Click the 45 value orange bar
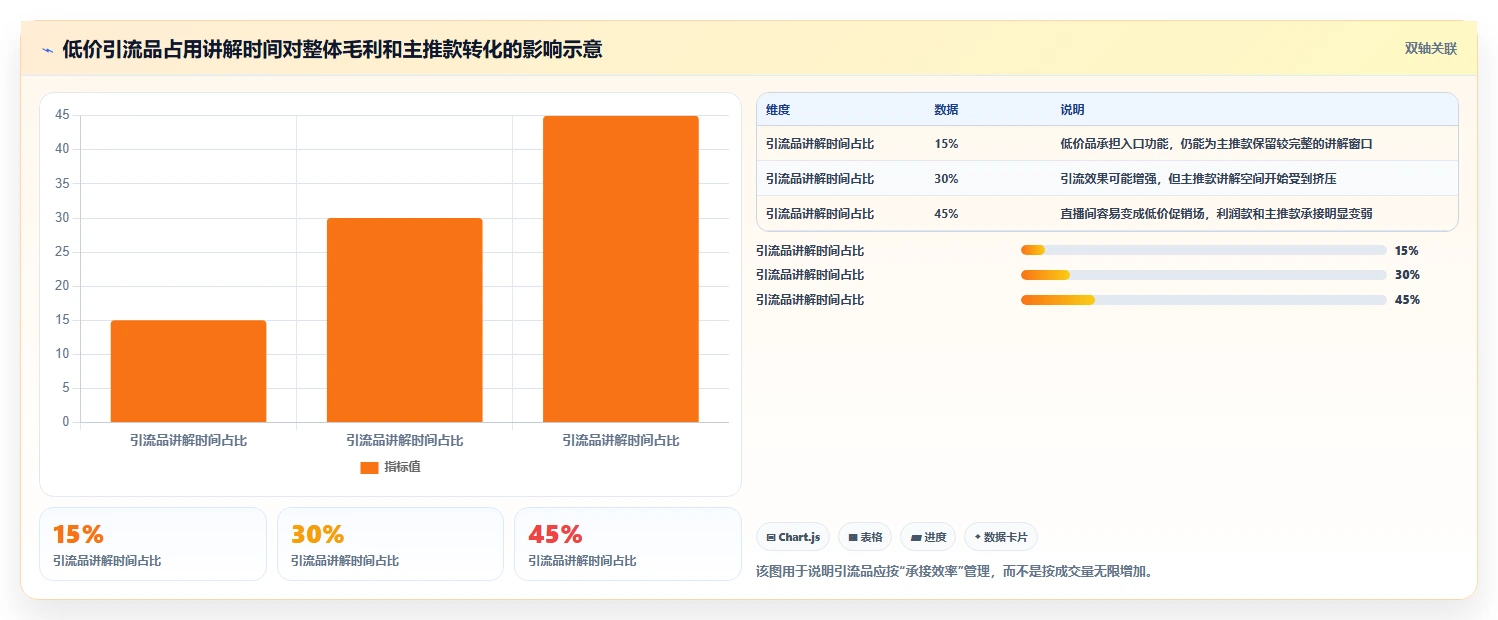 621,269
